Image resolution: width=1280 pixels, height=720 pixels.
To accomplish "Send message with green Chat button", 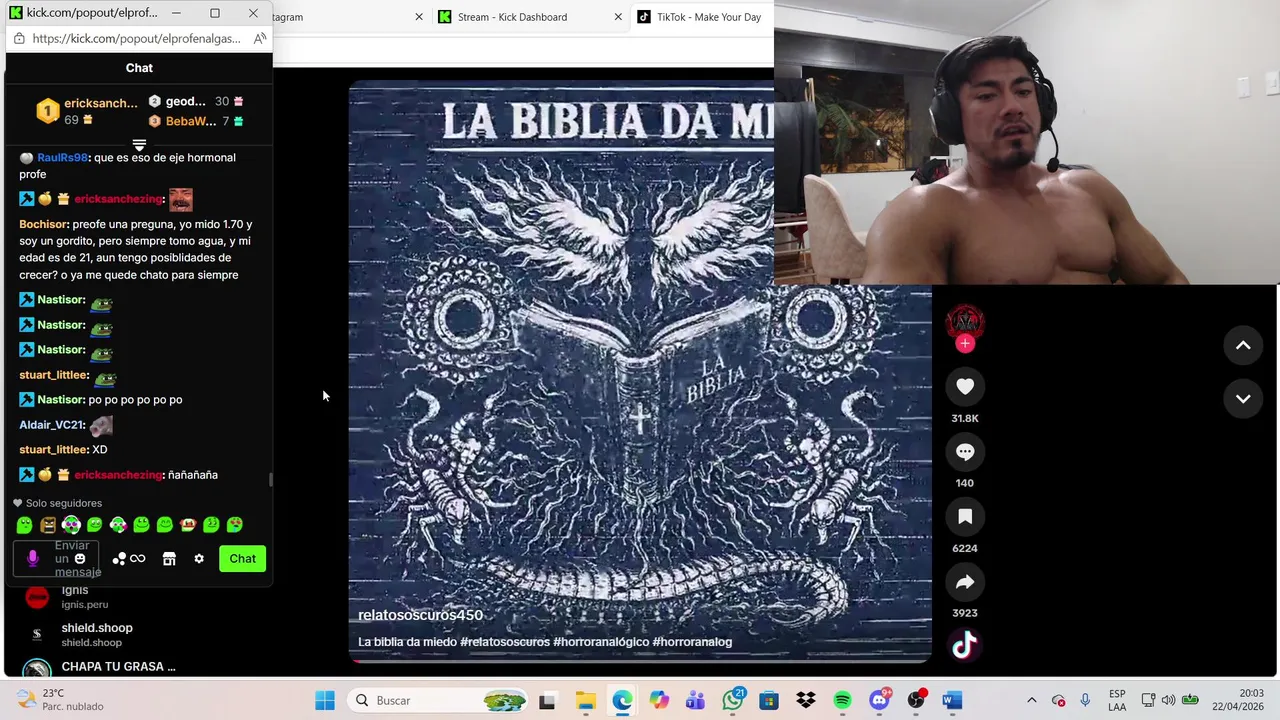I will pos(243,559).
